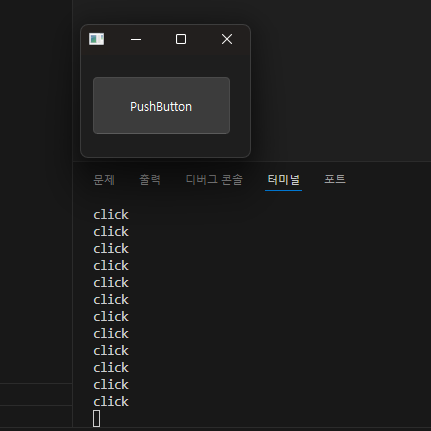
Task: Minimize the small PushButton window
Action: tap(136, 39)
